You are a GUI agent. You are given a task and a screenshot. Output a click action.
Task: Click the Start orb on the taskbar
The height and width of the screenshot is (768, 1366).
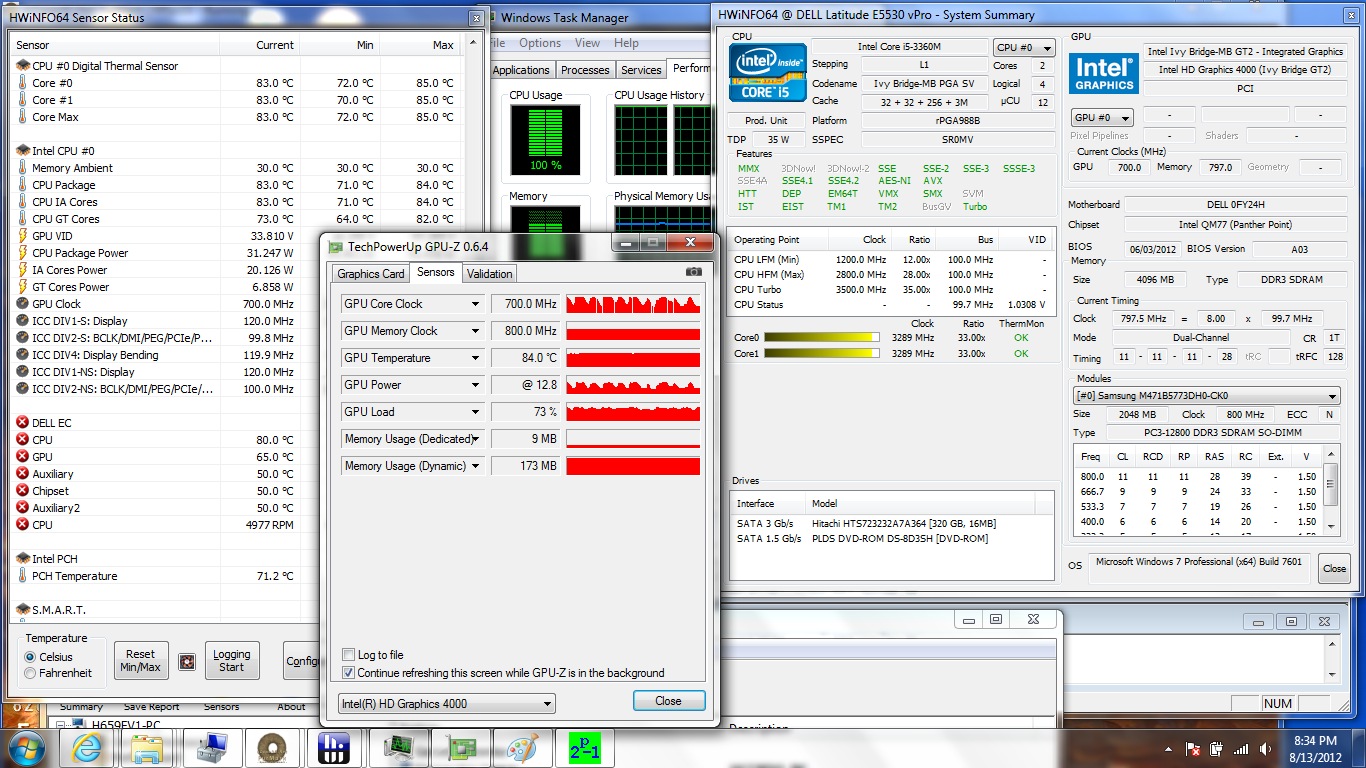tap(27, 748)
